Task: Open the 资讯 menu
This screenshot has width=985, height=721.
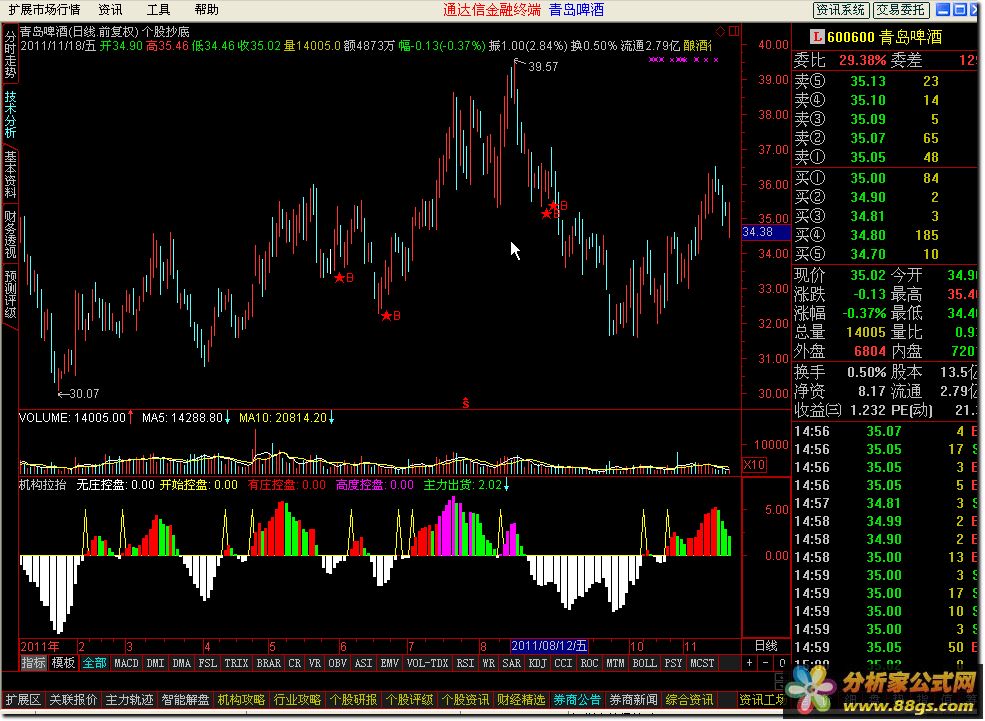Action: click(111, 9)
